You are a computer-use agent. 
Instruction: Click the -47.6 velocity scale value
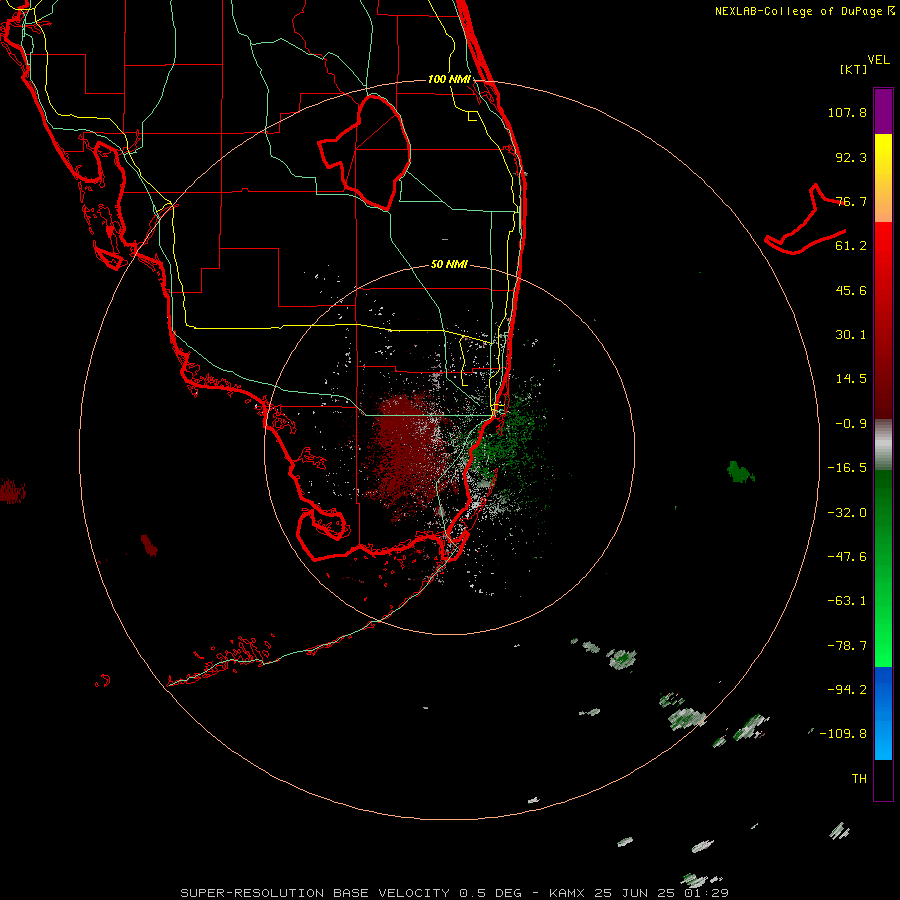tap(847, 557)
